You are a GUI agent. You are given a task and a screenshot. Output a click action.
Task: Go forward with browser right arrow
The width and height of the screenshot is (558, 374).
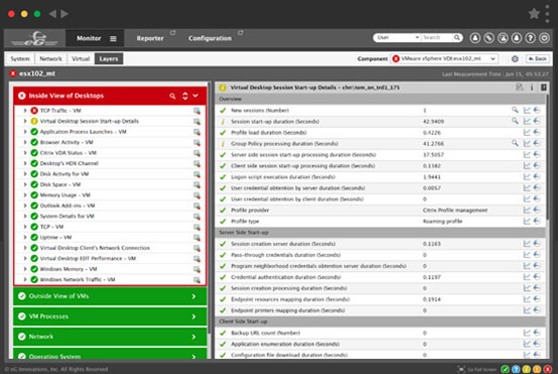[x=64, y=14]
